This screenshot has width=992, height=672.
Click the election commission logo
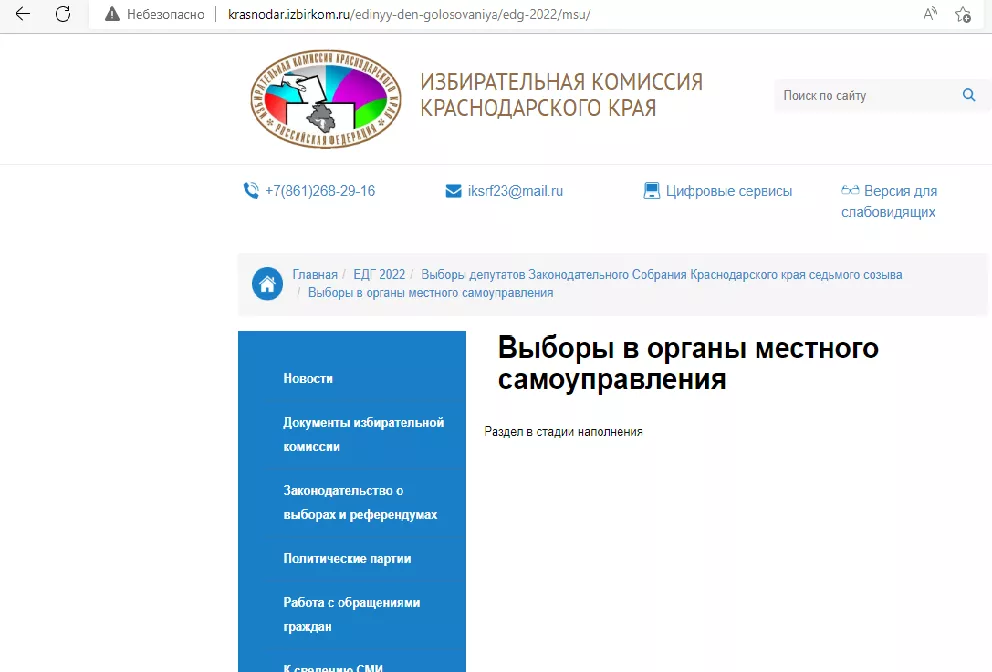[x=325, y=98]
